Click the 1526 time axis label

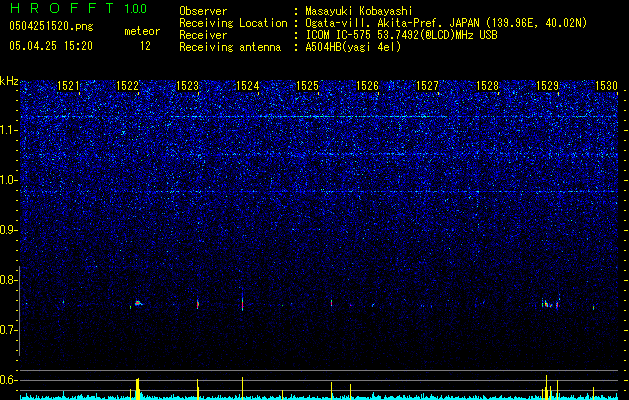click(x=367, y=85)
